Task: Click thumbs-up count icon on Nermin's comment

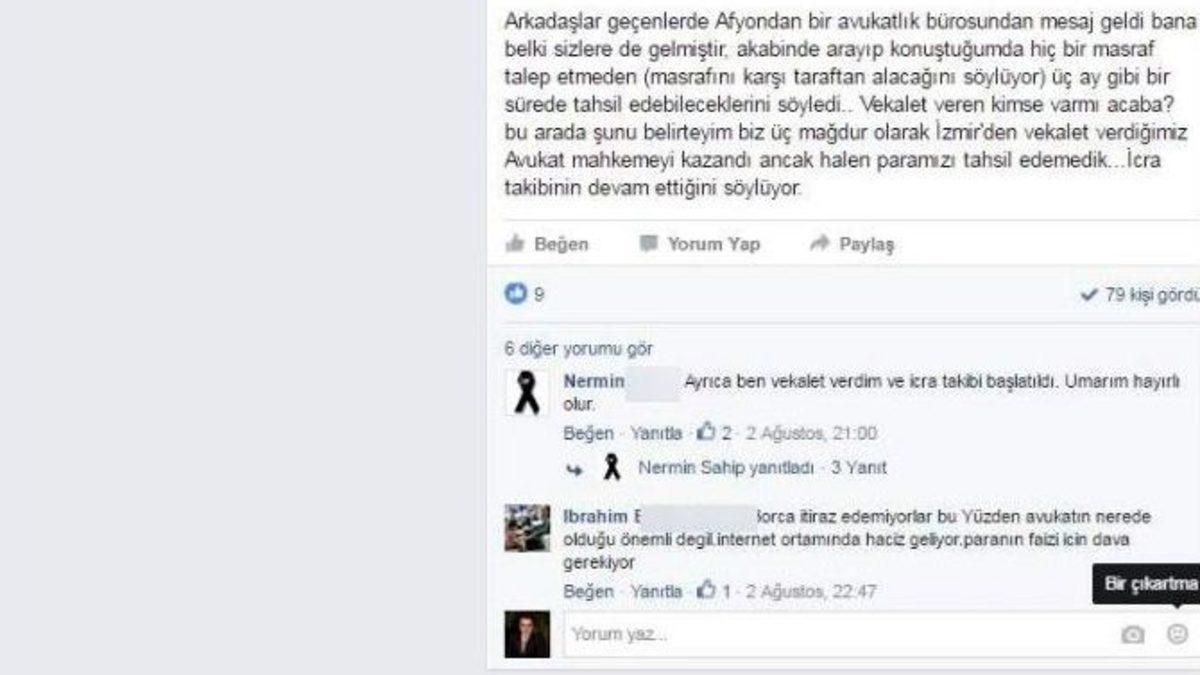Action: tap(706, 433)
